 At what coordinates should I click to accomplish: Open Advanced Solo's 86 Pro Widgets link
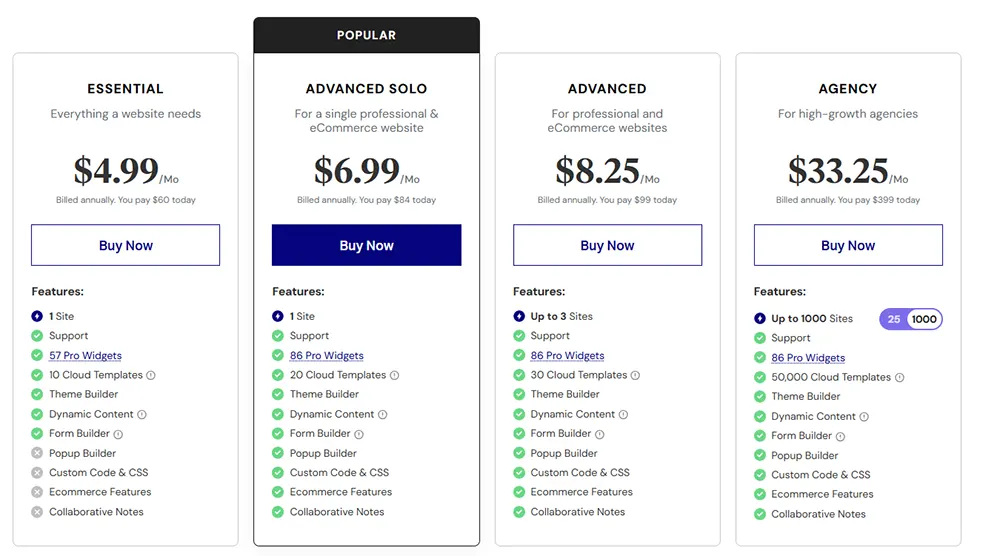tap(327, 356)
